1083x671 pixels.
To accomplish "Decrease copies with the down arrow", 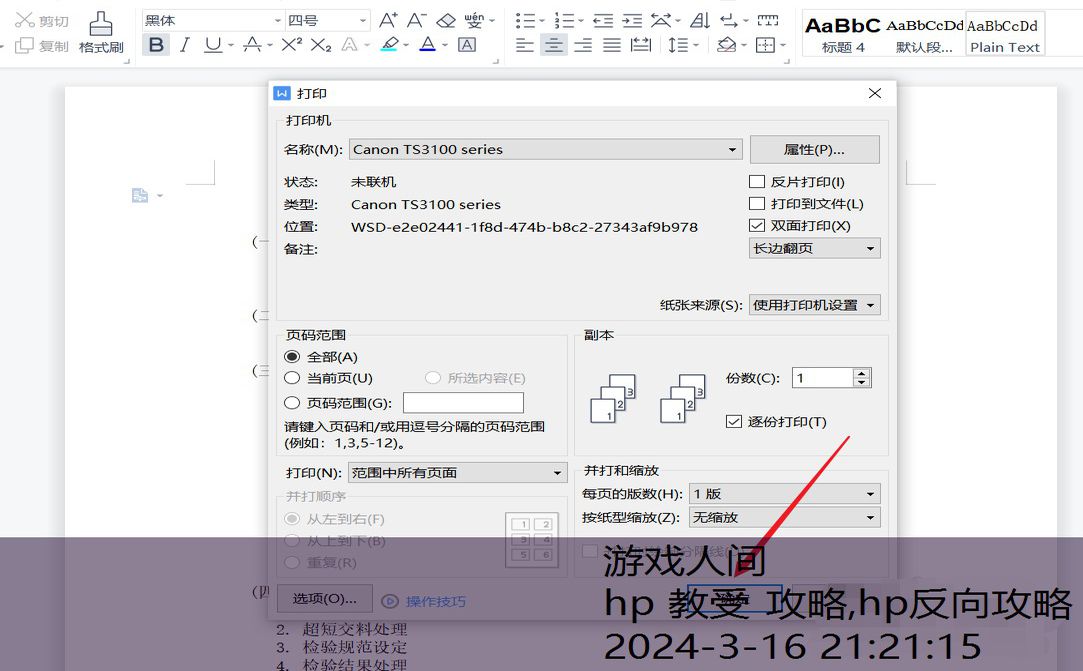I will pos(861,383).
